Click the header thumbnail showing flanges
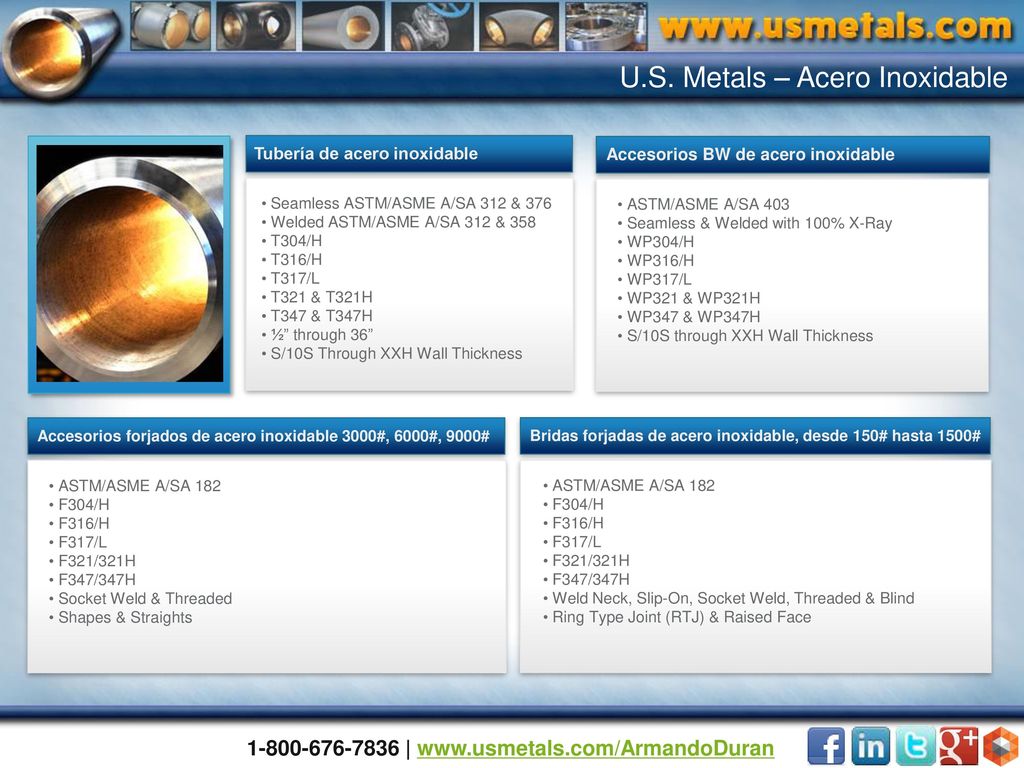 click(607, 26)
